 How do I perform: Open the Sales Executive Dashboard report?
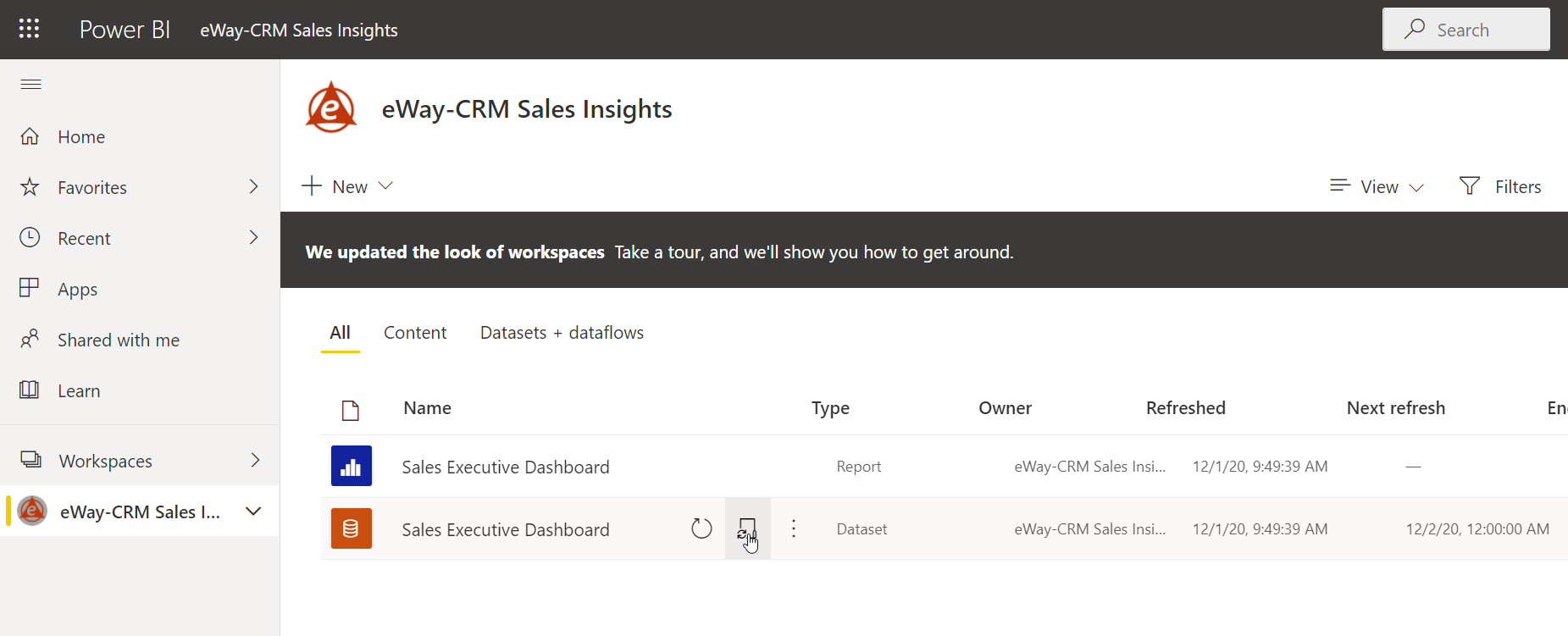[x=506, y=467]
